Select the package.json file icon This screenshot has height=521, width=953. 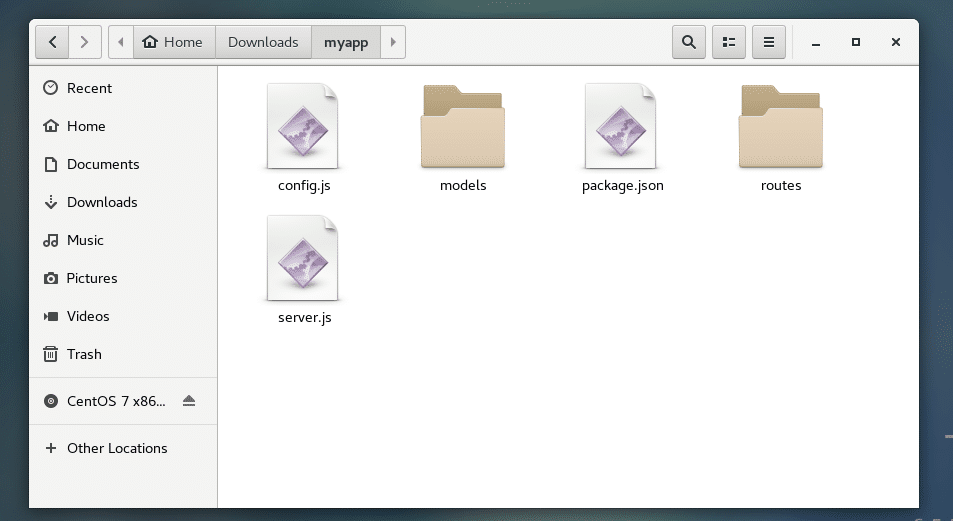click(x=621, y=126)
